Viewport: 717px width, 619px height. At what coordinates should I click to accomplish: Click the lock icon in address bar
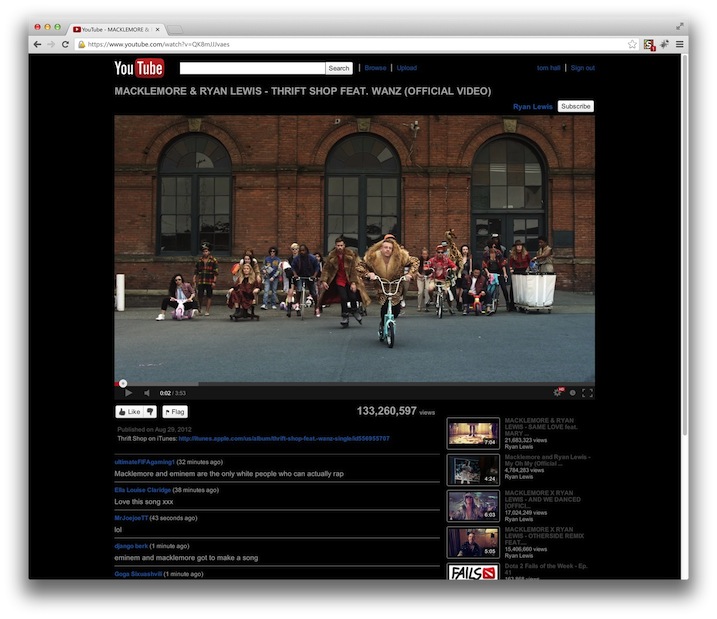click(x=81, y=44)
